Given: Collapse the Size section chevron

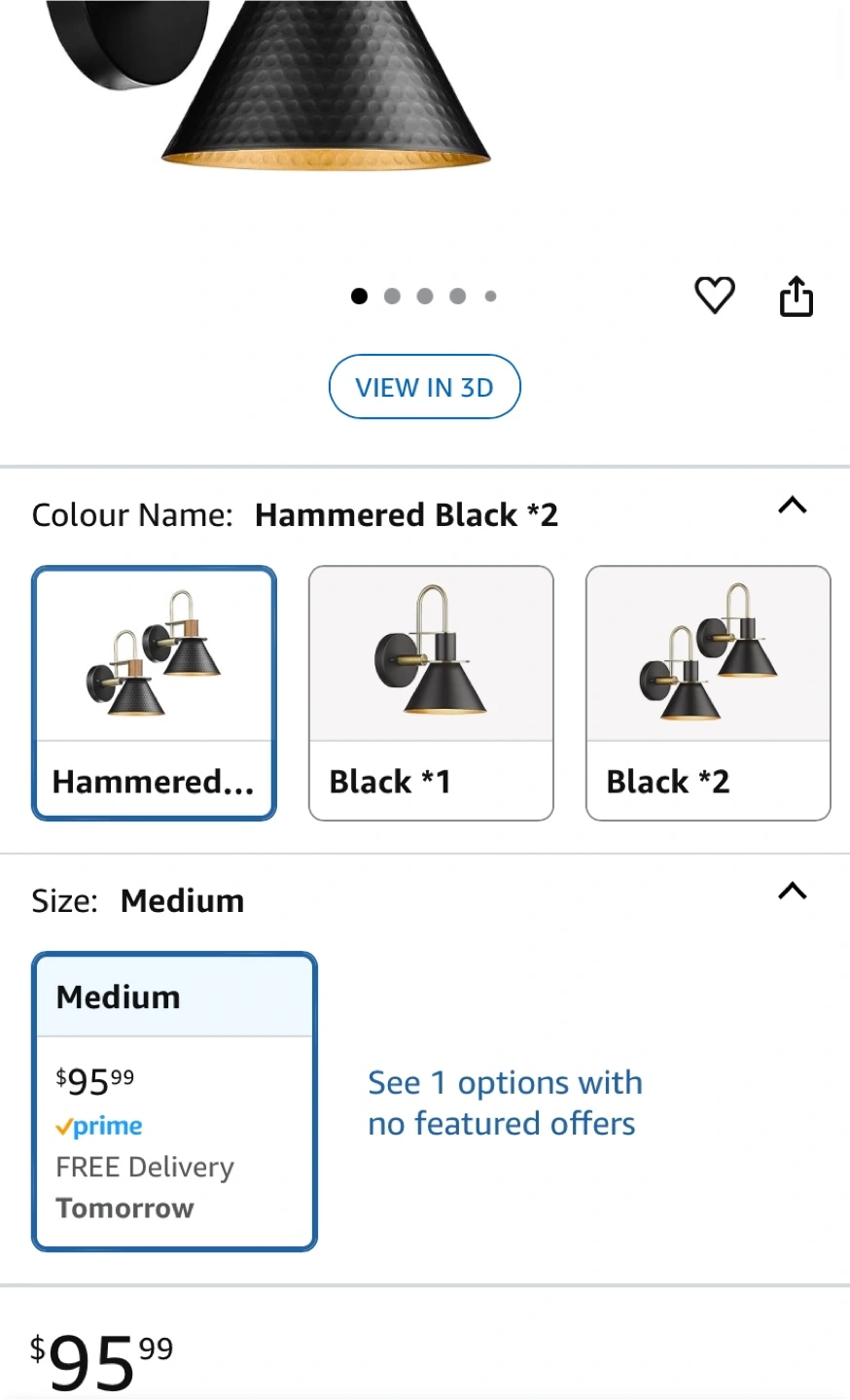Looking at the screenshot, I should [793, 892].
